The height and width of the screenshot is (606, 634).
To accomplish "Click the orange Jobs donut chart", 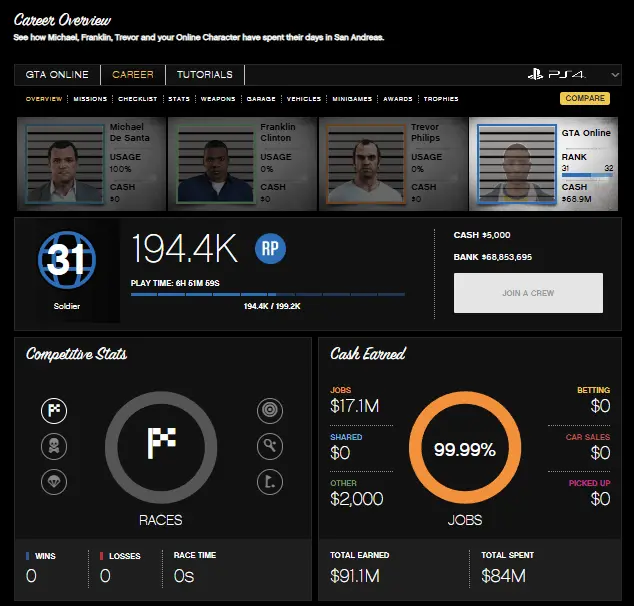I will point(465,450).
